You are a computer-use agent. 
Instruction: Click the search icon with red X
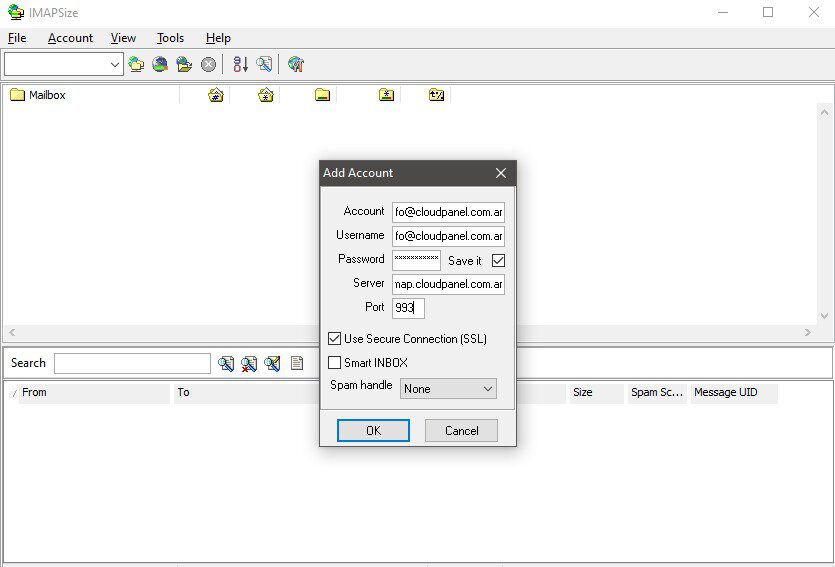point(249,363)
